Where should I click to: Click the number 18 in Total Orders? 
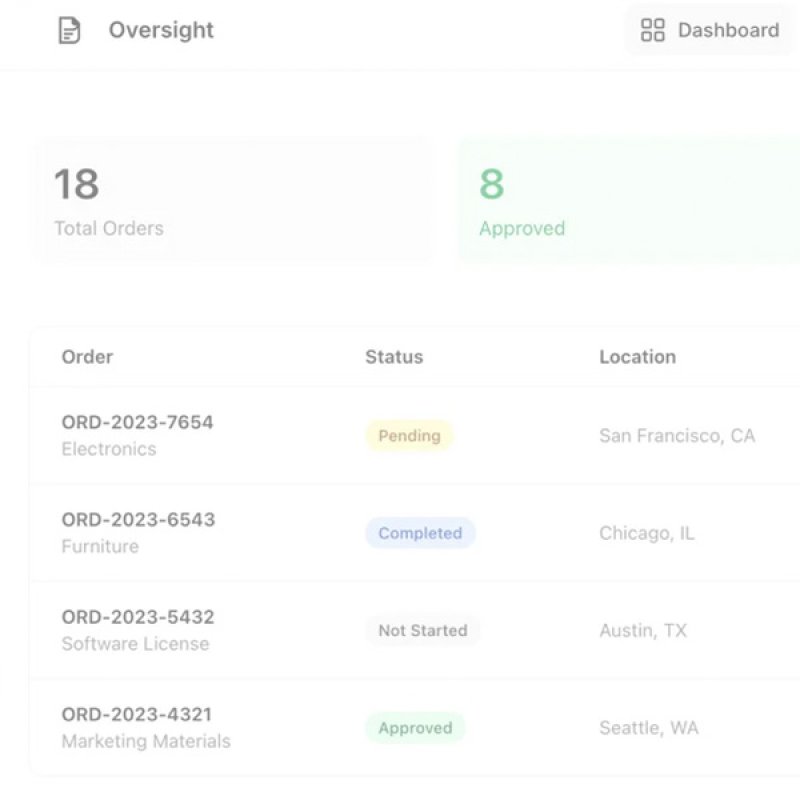click(x=77, y=185)
